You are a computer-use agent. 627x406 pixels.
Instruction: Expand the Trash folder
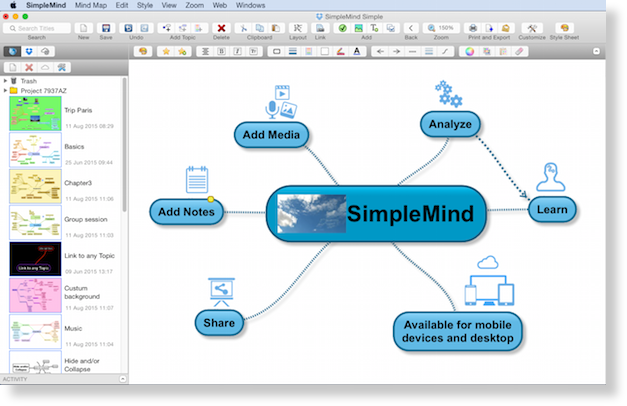click(5, 81)
